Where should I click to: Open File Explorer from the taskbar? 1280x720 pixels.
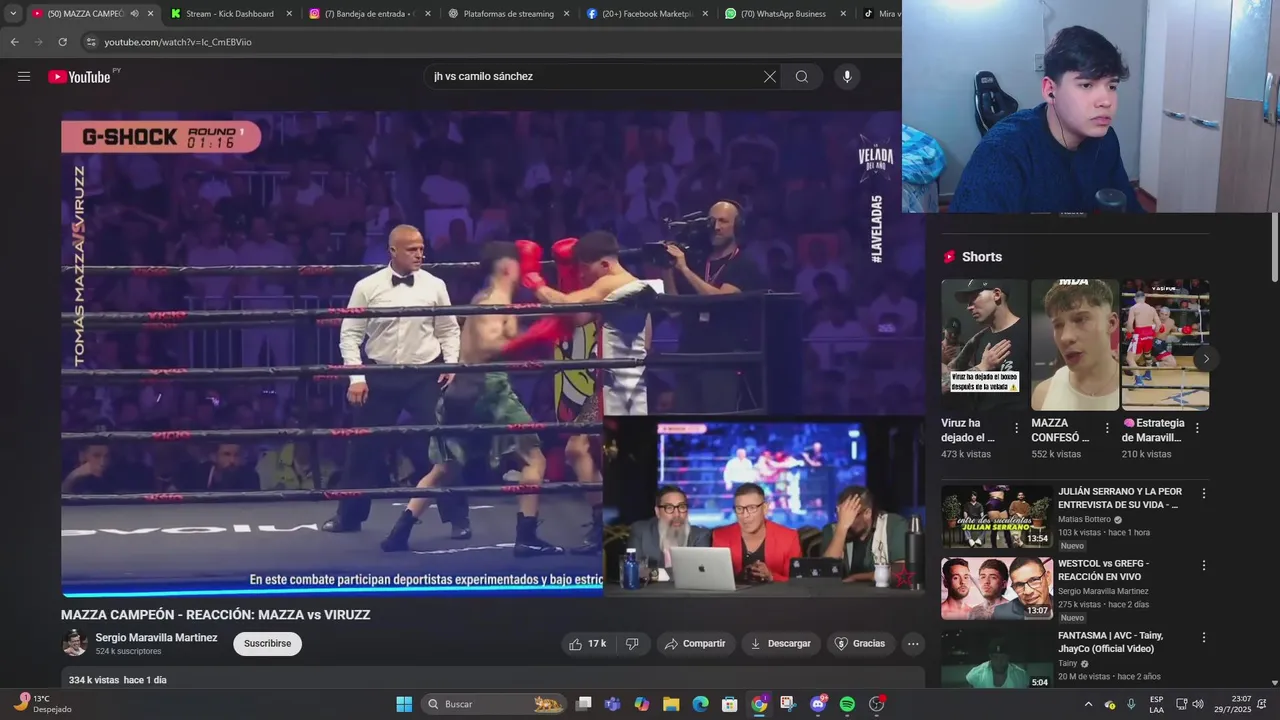point(671,704)
